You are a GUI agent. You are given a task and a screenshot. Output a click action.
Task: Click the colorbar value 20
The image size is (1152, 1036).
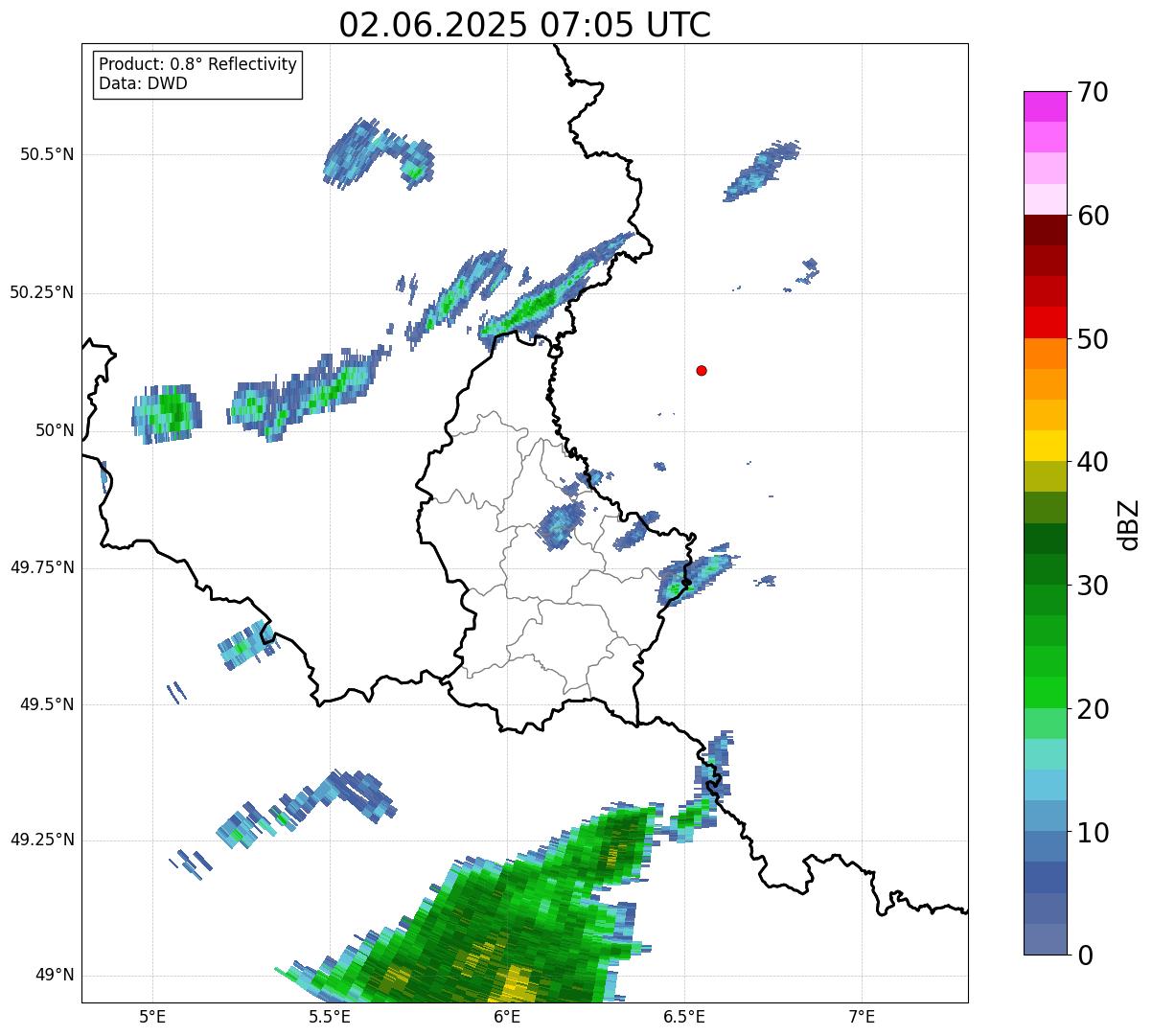tap(1093, 709)
